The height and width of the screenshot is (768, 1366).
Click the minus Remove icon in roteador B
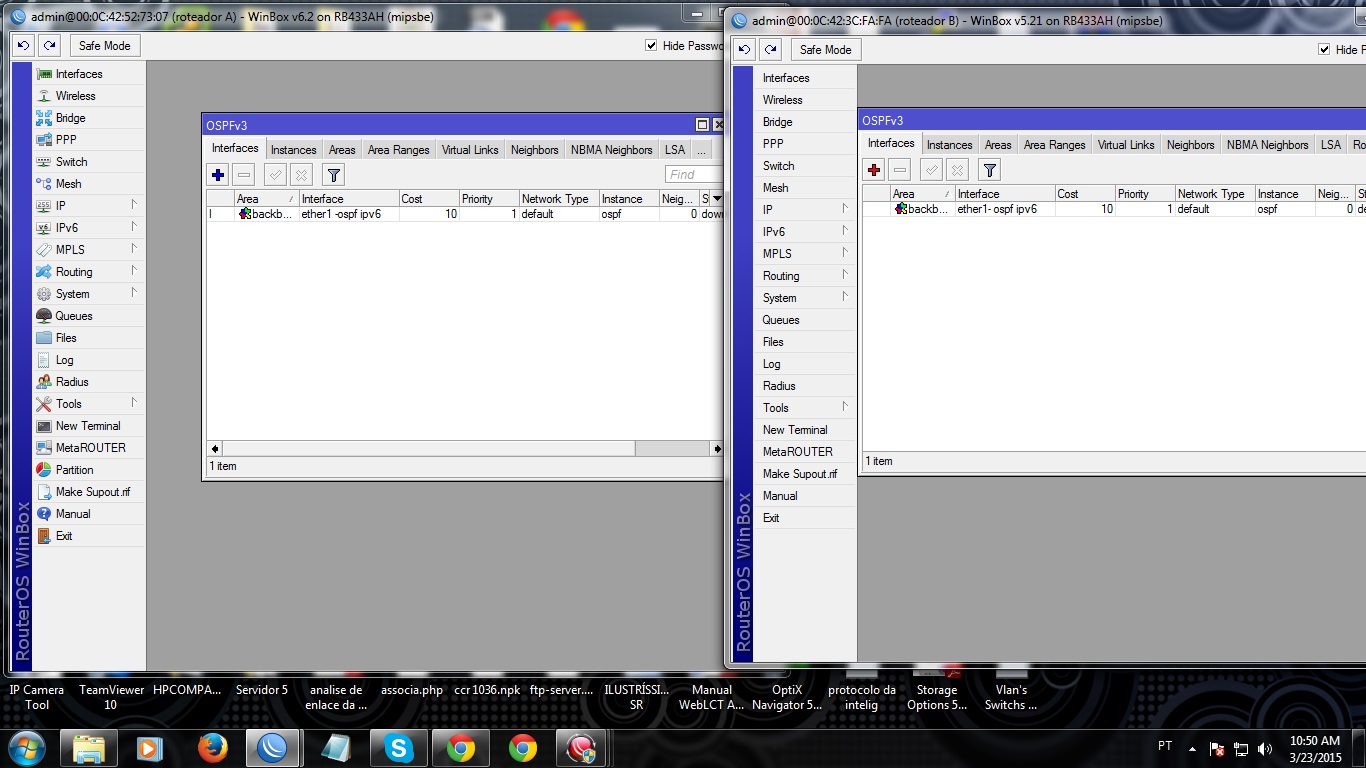click(900, 170)
